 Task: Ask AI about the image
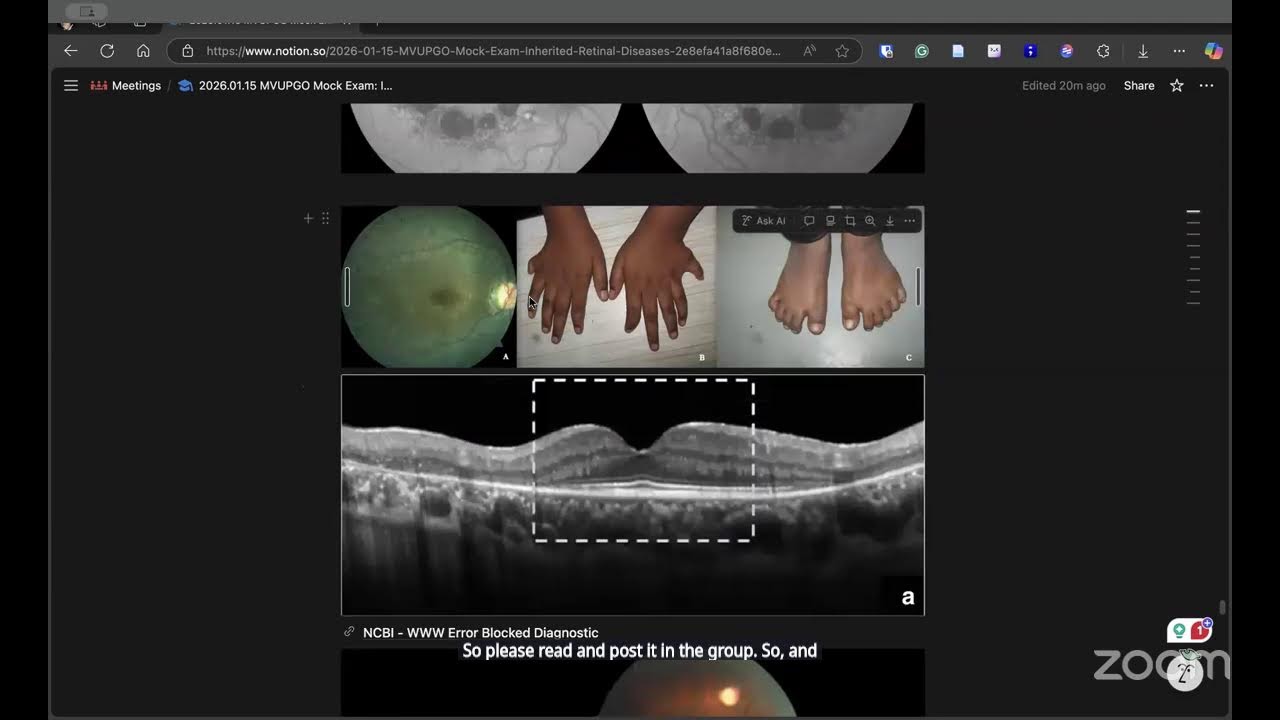[764, 221]
